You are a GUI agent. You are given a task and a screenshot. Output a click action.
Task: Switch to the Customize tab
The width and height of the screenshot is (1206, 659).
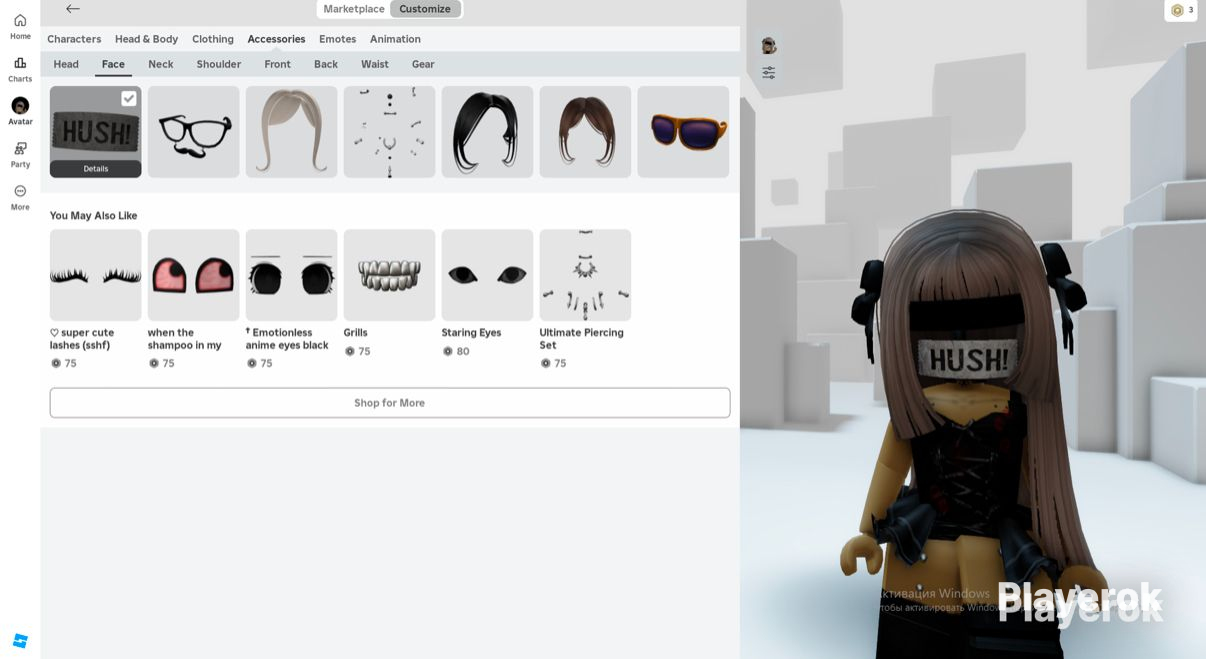[x=425, y=9]
